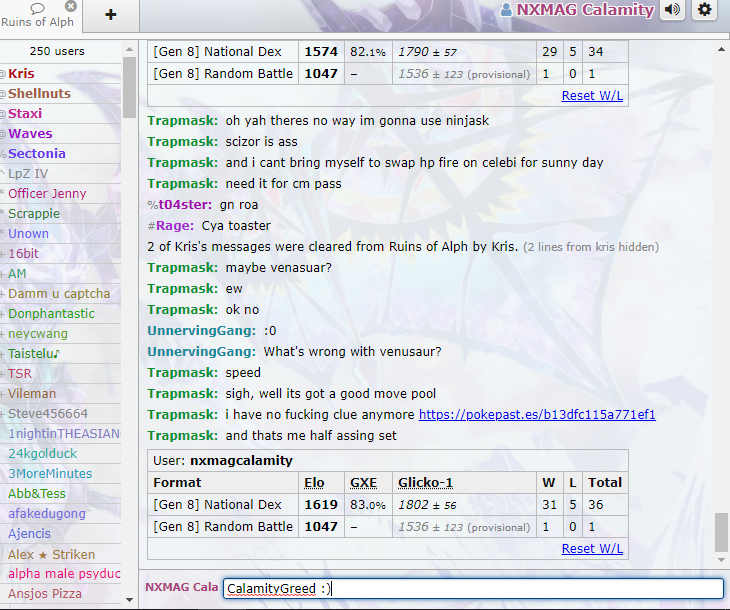This screenshot has width=730, height=610.
Task: Click the Glicko-1 column header in lower table
Action: coord(425,482)
